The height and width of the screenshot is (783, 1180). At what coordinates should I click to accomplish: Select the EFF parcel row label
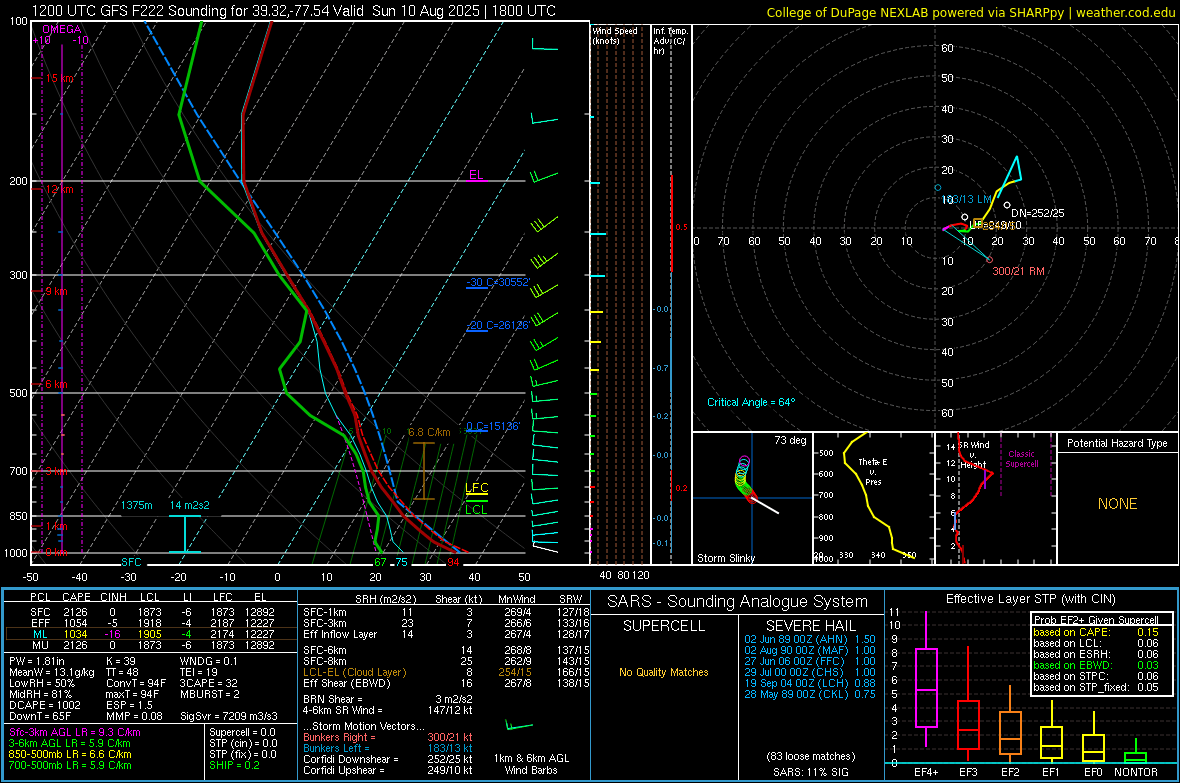[41, 623]
